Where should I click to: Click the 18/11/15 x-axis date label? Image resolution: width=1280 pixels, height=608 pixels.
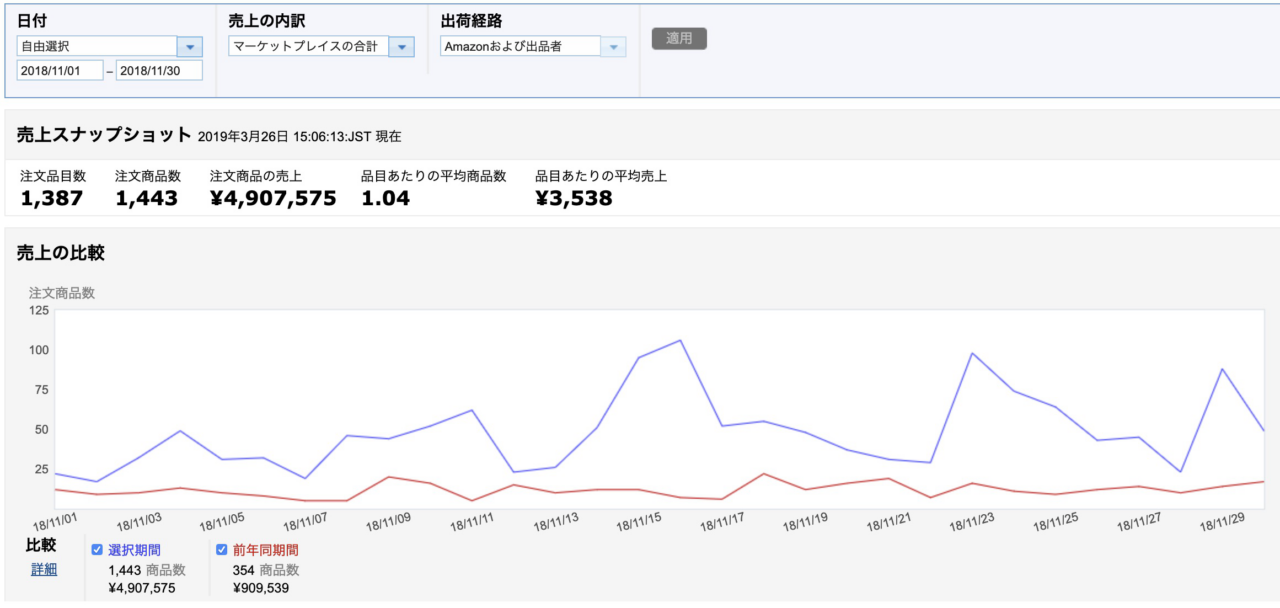tap(638, 523)
